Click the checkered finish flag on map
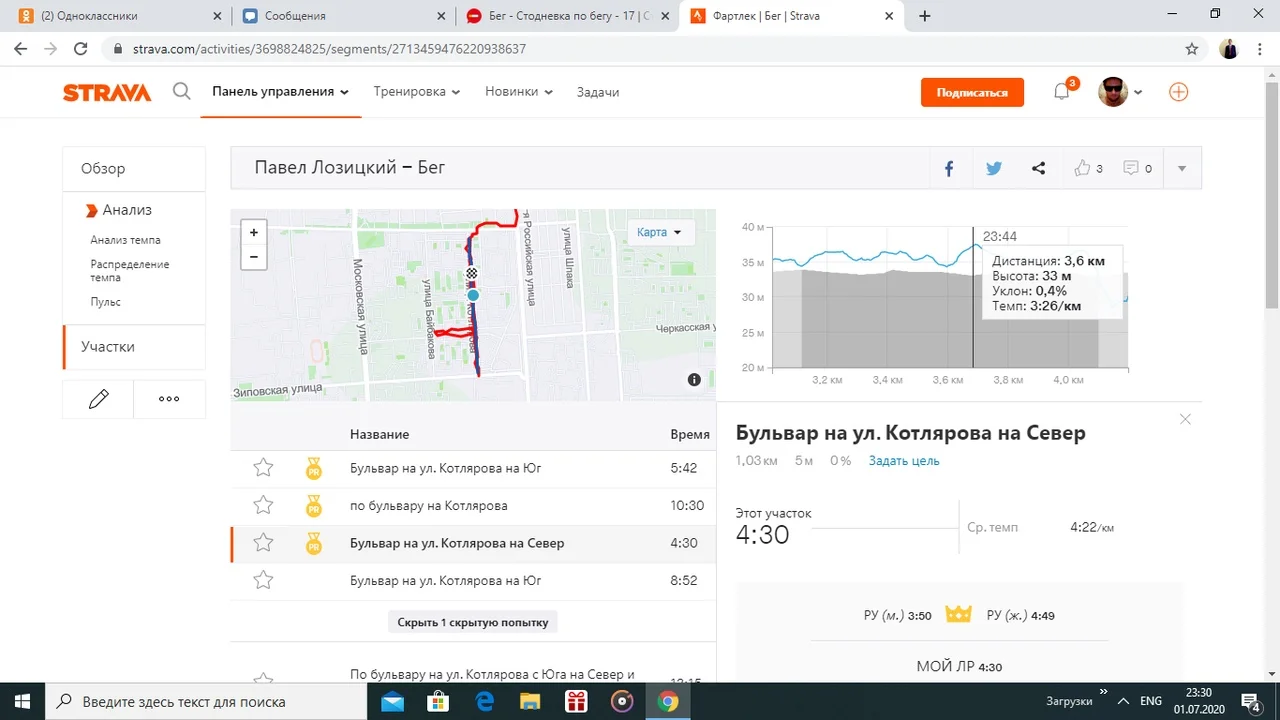Screen dimensions: 1280x720 (472, 272)
